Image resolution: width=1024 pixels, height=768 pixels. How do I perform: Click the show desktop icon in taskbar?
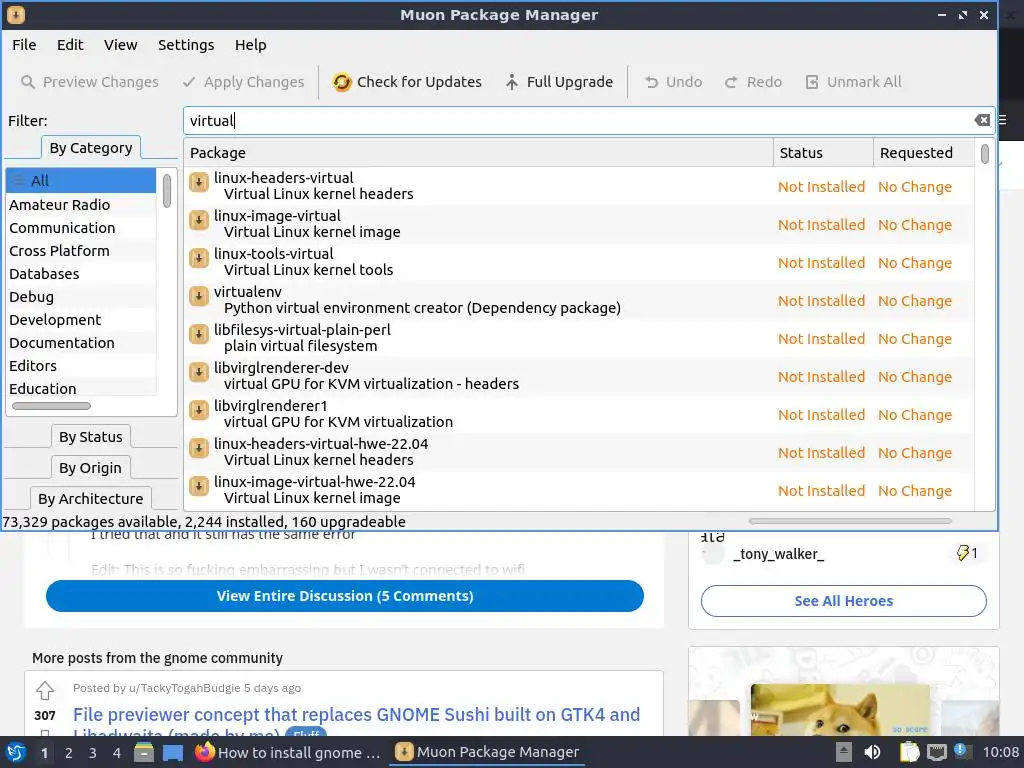click(173, 752)
